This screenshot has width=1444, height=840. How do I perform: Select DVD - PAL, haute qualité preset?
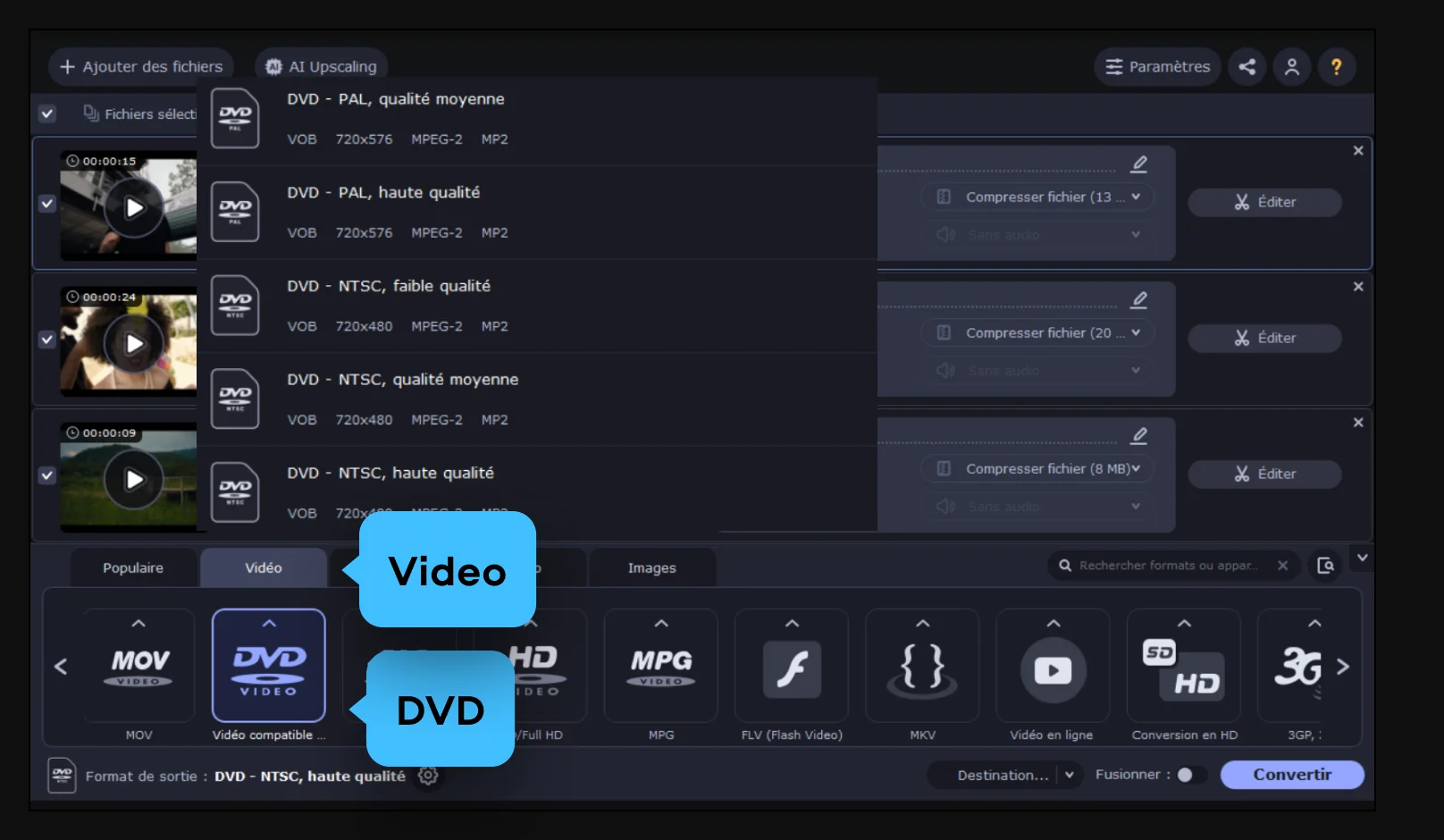(x=537, y=213)
